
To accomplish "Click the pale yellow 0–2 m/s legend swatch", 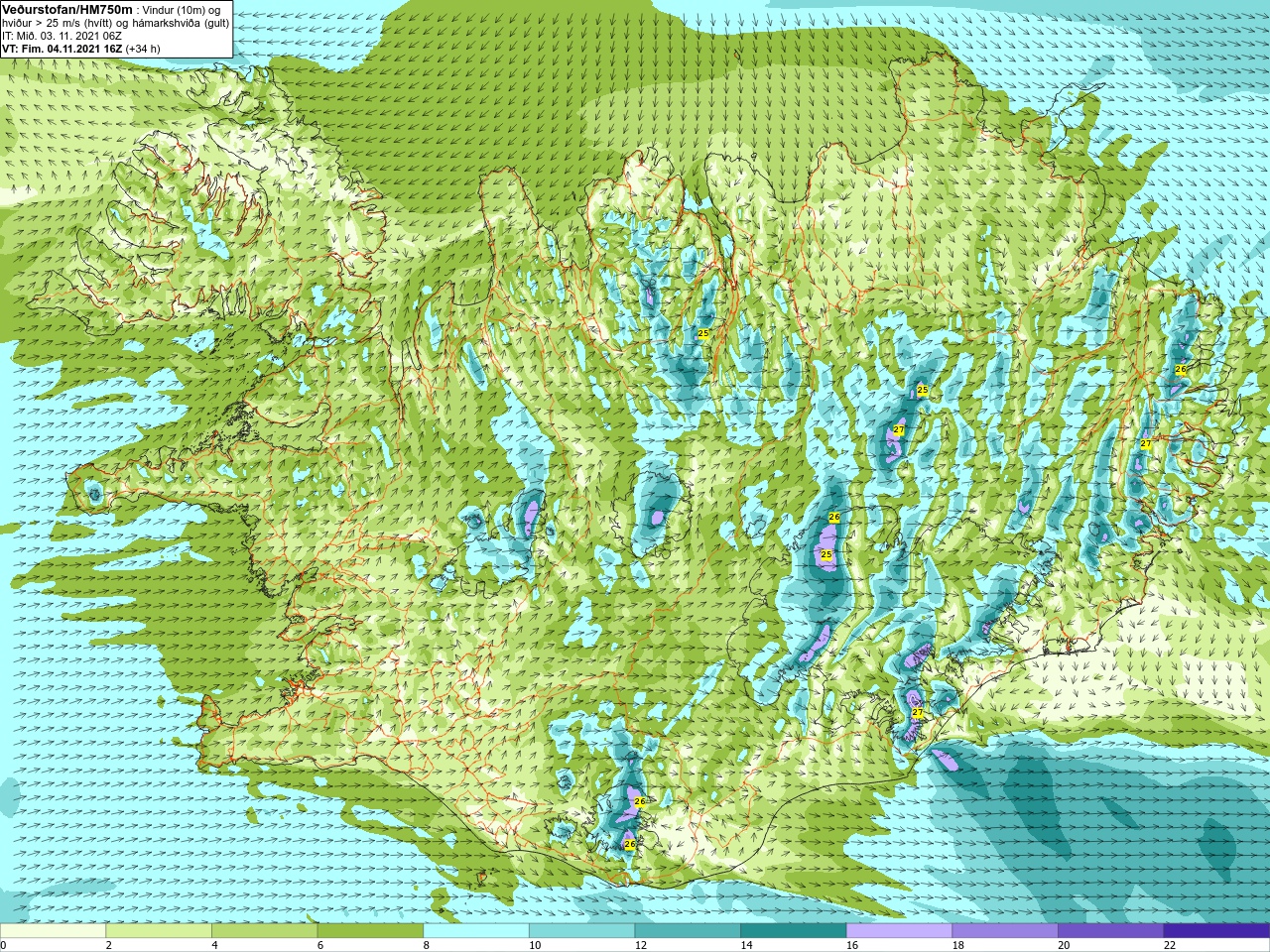I will (53, 931).
